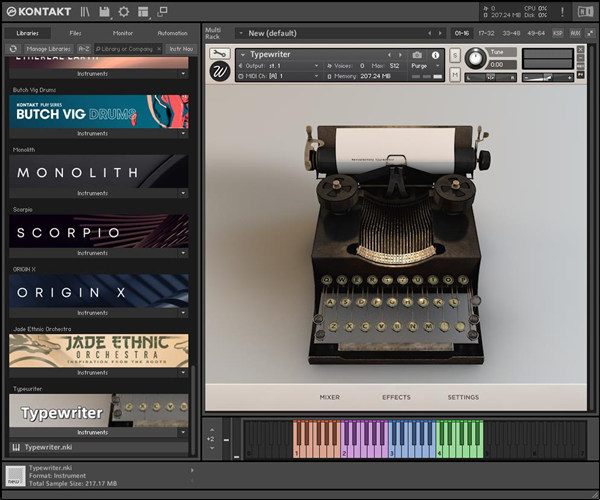Open the SETTINGS page
600x500 pixels.
pyautogui.click(x=463, y=397)
